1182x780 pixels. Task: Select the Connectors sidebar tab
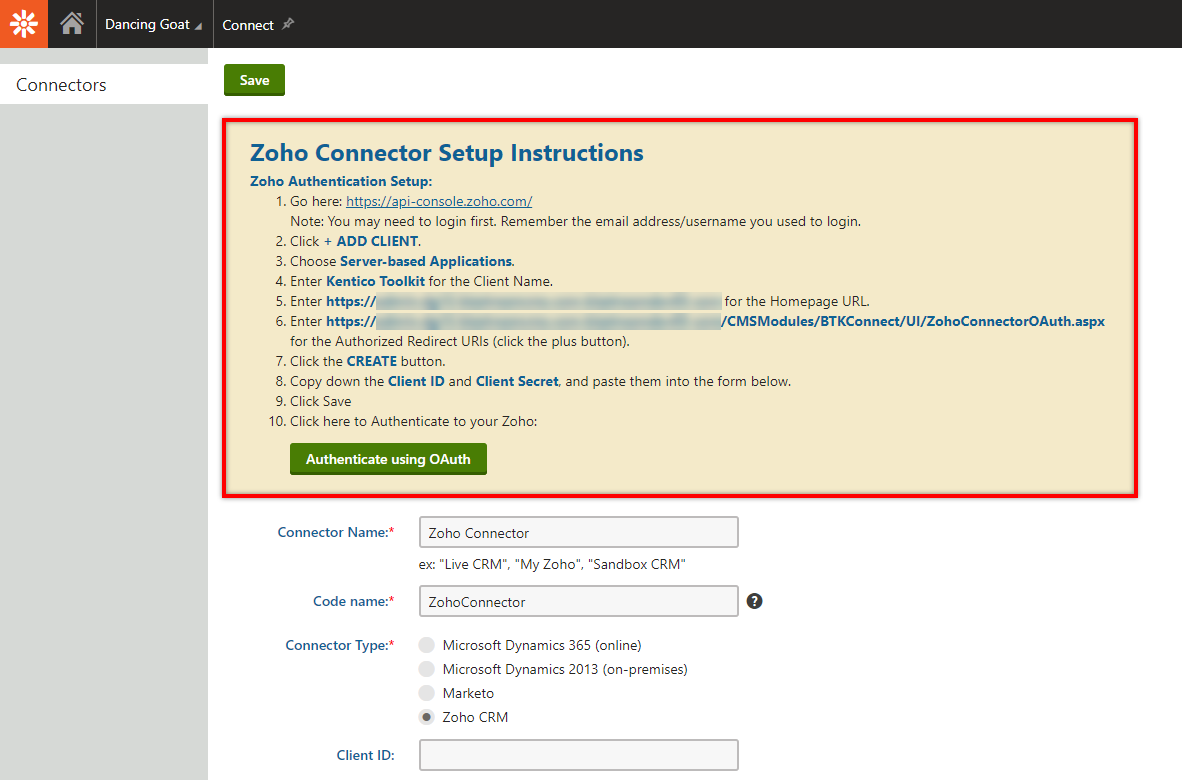point(104,84)
